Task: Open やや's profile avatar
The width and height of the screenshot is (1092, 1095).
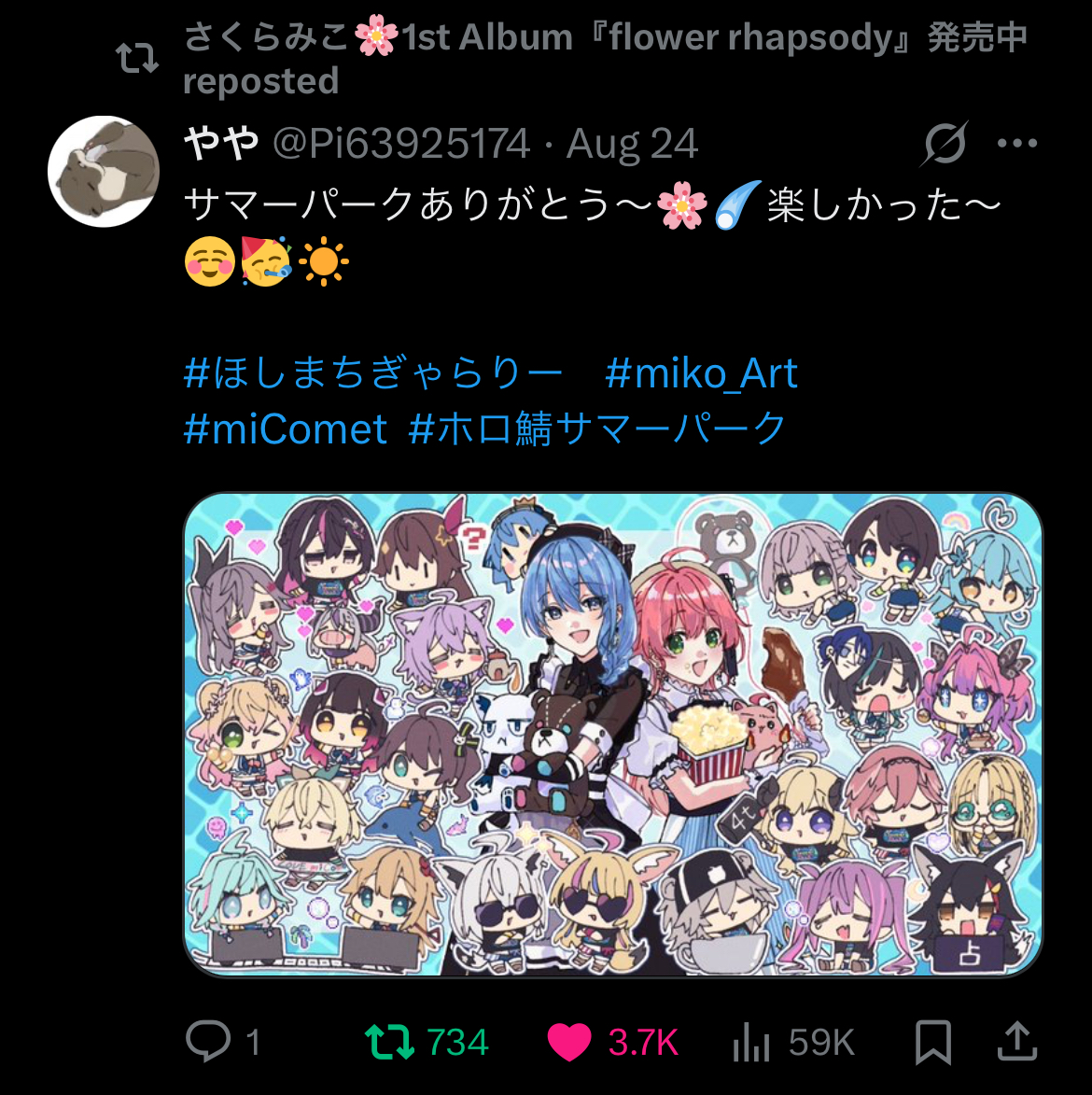Action: pos(104,171)
